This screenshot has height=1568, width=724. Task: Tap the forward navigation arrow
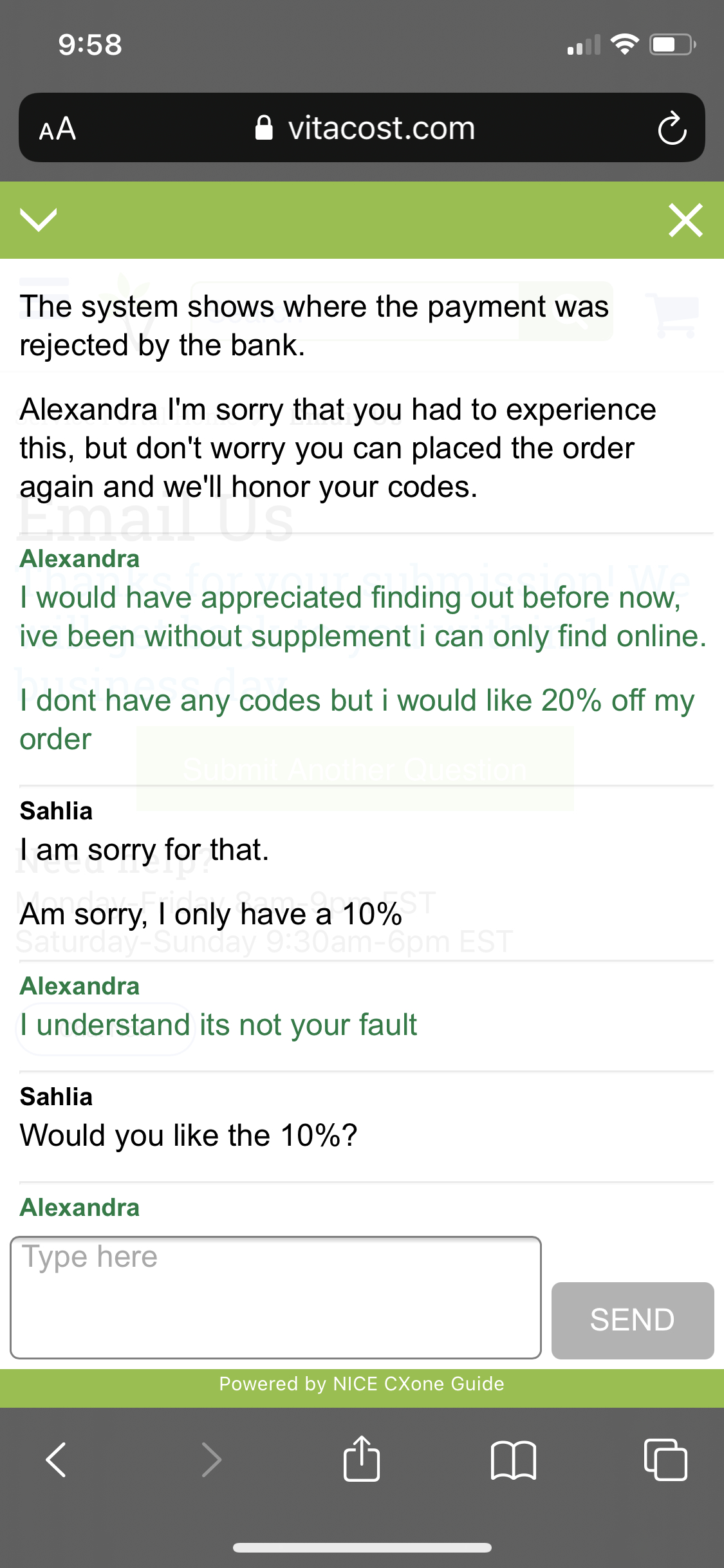pos(212,1459)
